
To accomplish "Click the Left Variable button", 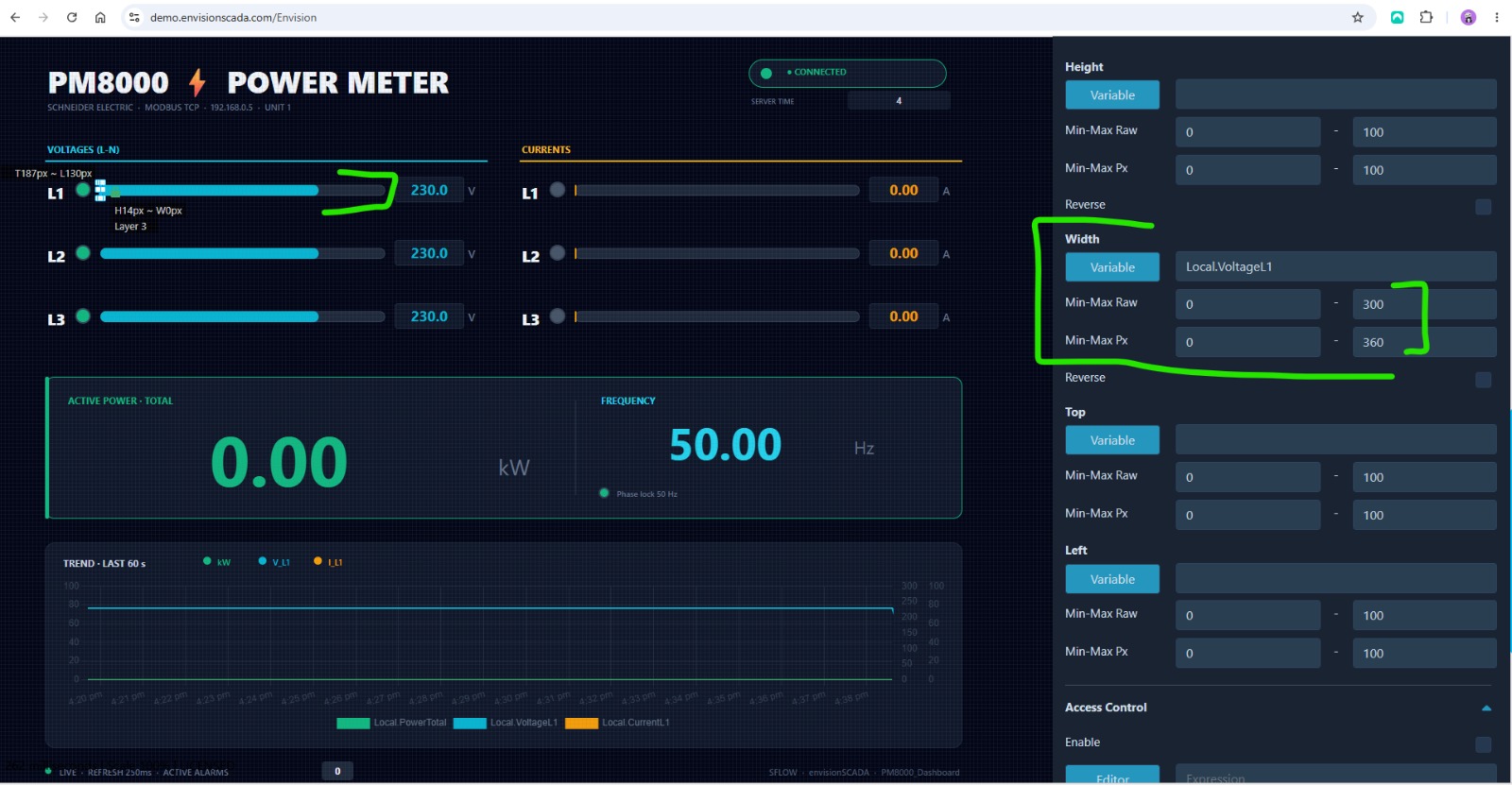I will point(1112,579).
